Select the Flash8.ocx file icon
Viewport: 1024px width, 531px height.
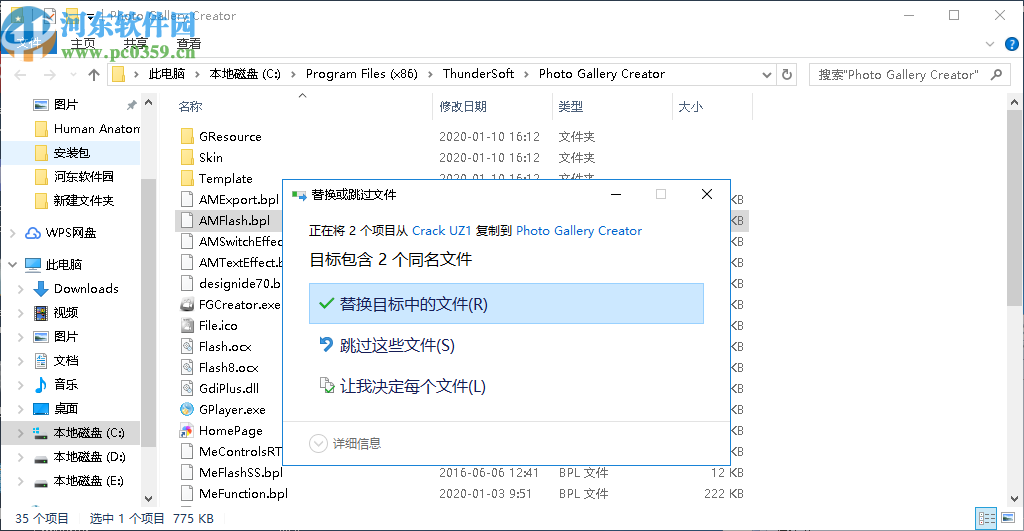coord(187,367)
